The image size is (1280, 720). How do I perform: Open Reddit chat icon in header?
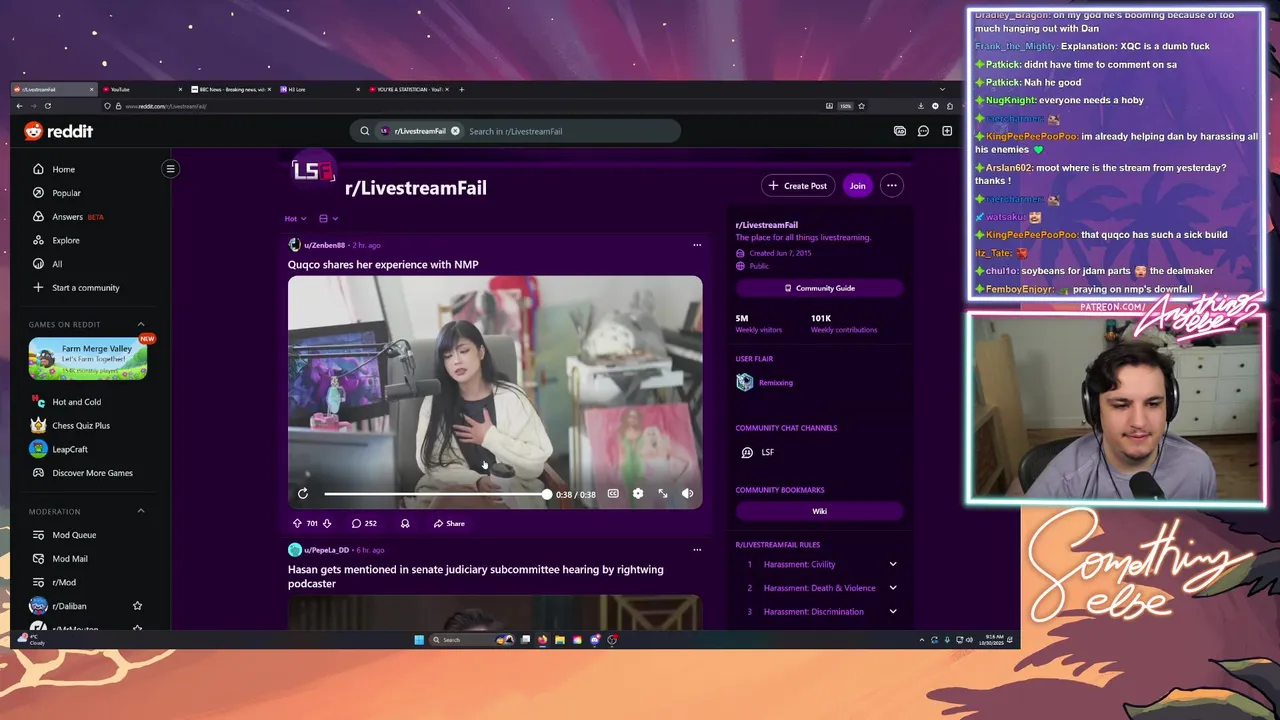[923, 131]
